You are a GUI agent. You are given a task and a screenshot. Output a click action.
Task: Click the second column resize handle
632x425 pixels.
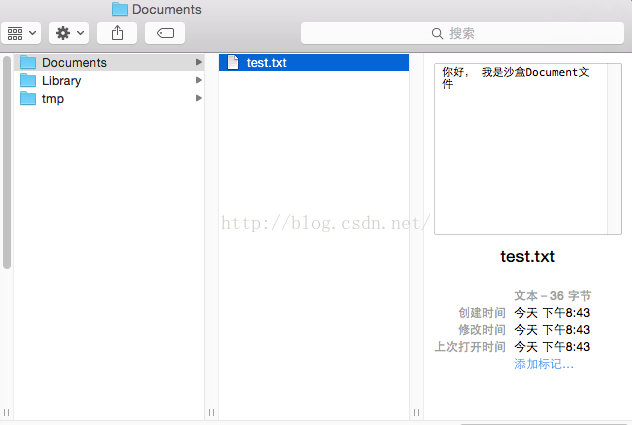211,412
